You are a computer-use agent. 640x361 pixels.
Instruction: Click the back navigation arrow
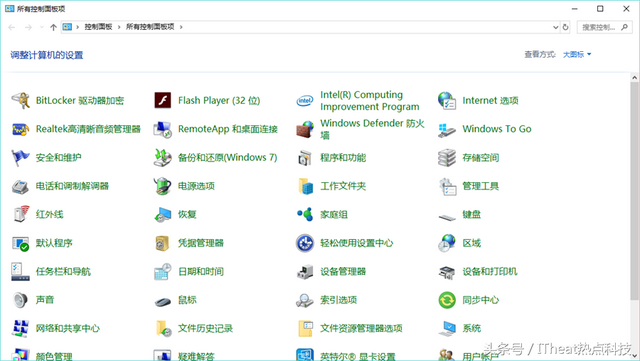click(12, 27)
